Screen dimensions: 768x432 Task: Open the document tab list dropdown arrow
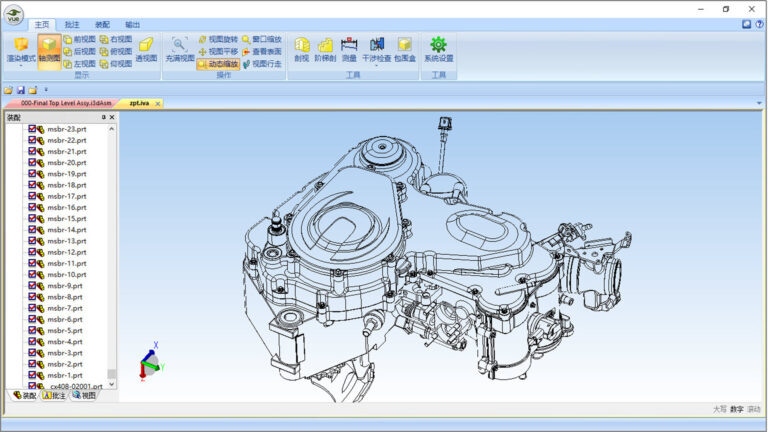759,103
